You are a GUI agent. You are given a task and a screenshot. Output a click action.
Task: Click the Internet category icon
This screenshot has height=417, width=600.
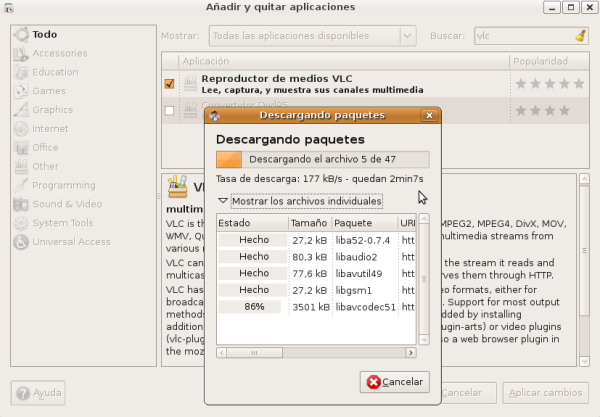coord(20,129)
